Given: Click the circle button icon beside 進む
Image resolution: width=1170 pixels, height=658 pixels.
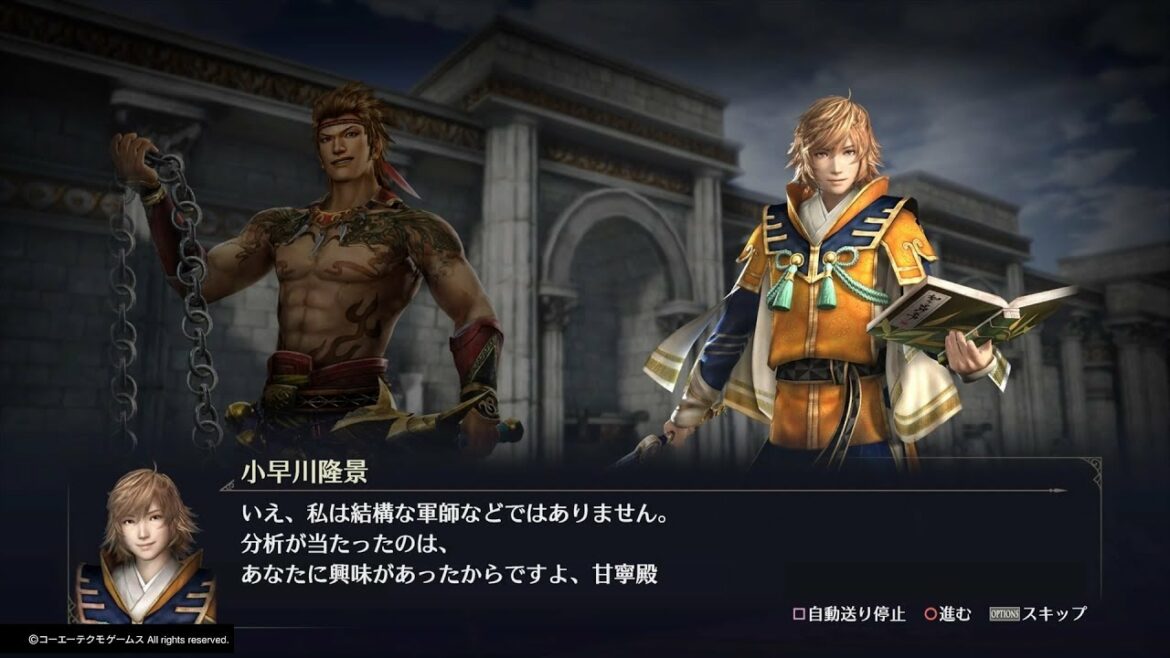Looking at the screenshot, I should (930, 615).
